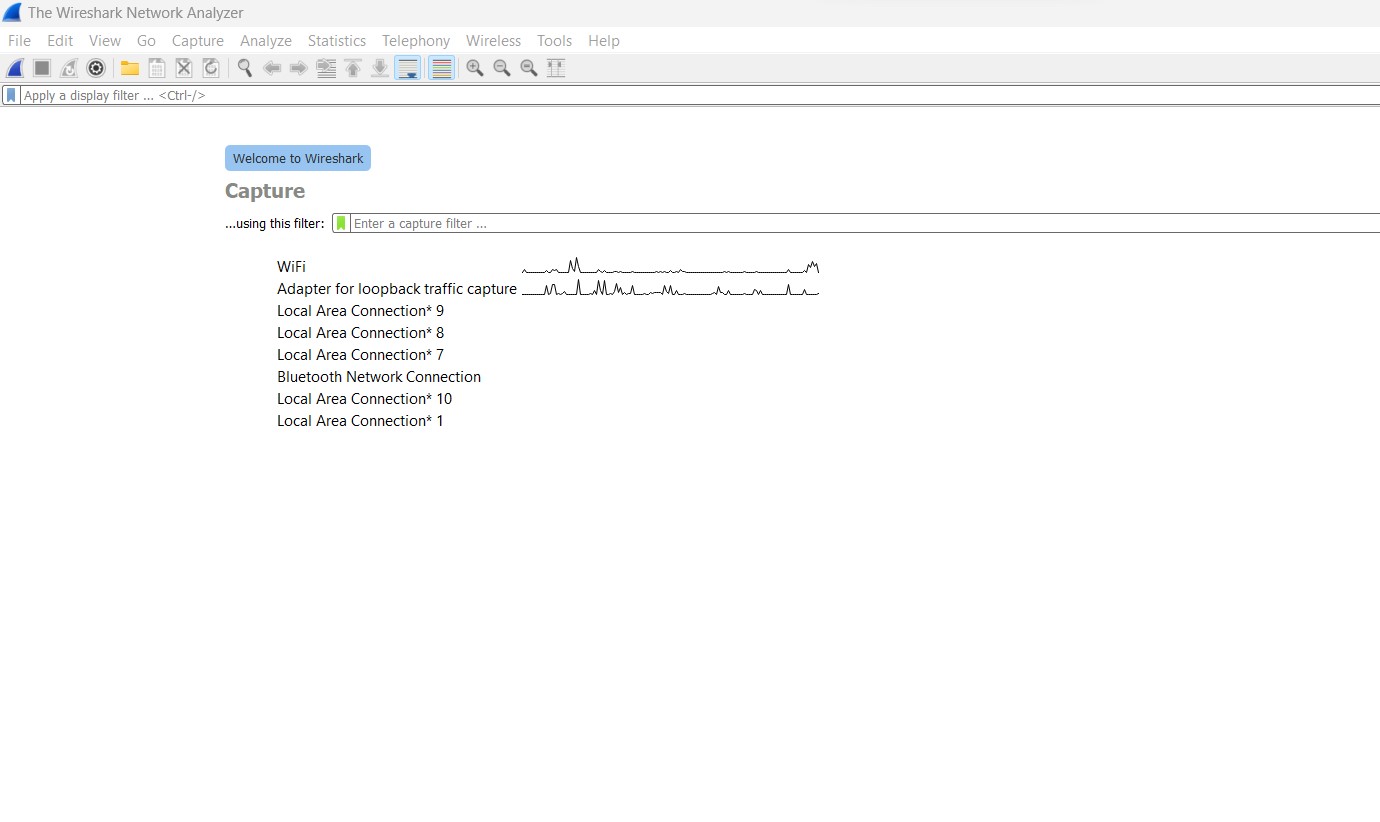Select the Resize columns to content icon

(x=555, y=68)
